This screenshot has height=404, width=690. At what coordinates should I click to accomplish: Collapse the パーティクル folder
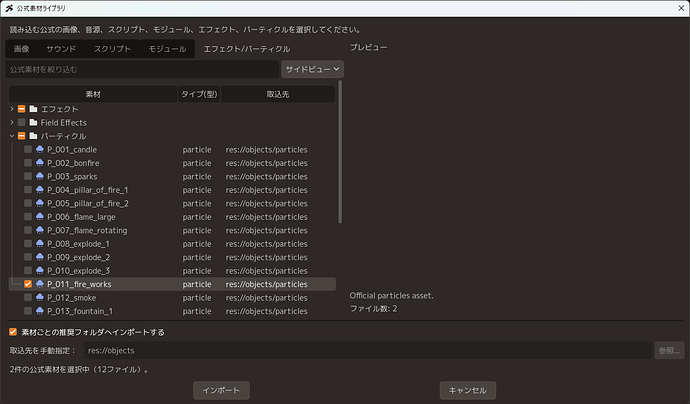coord(12,136)
